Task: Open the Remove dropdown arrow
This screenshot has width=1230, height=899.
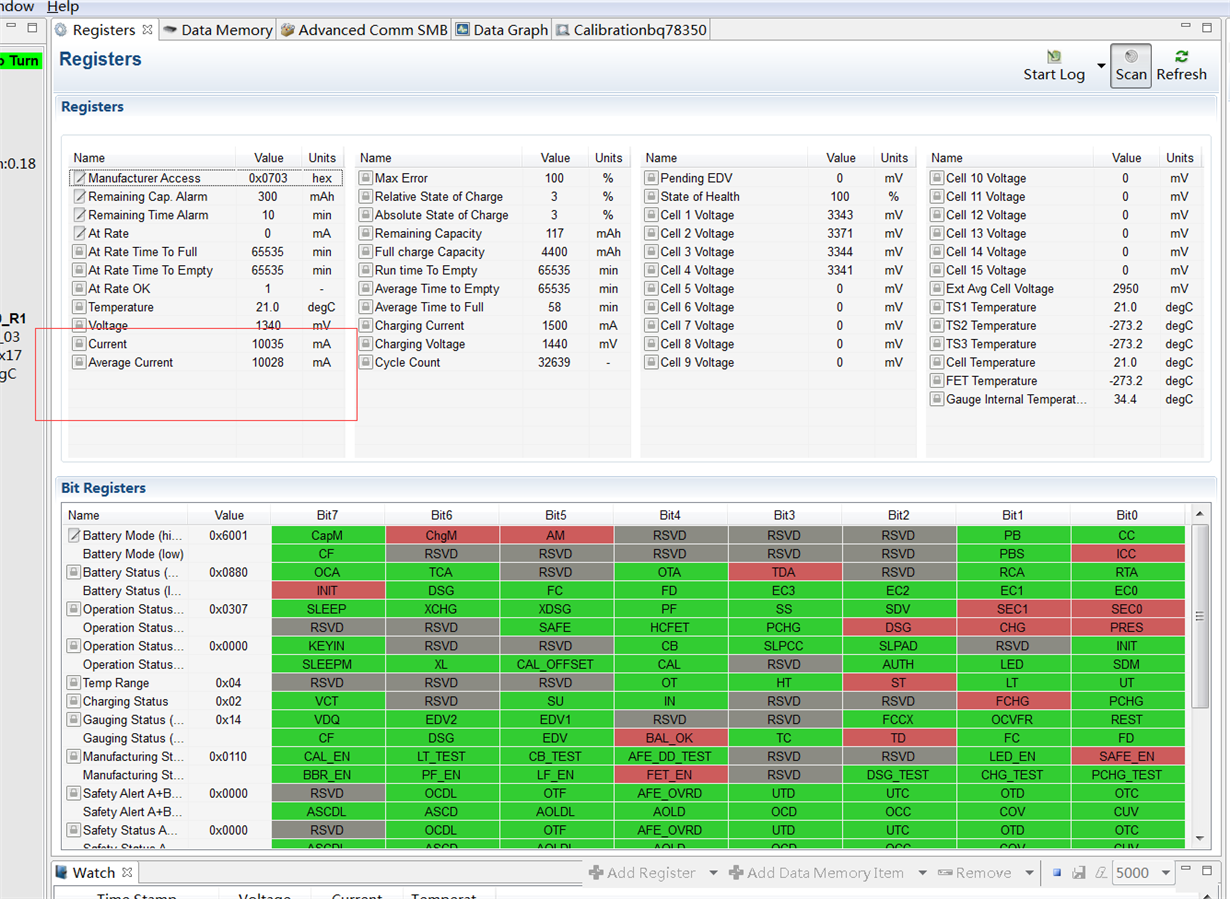Action: 1029,873
